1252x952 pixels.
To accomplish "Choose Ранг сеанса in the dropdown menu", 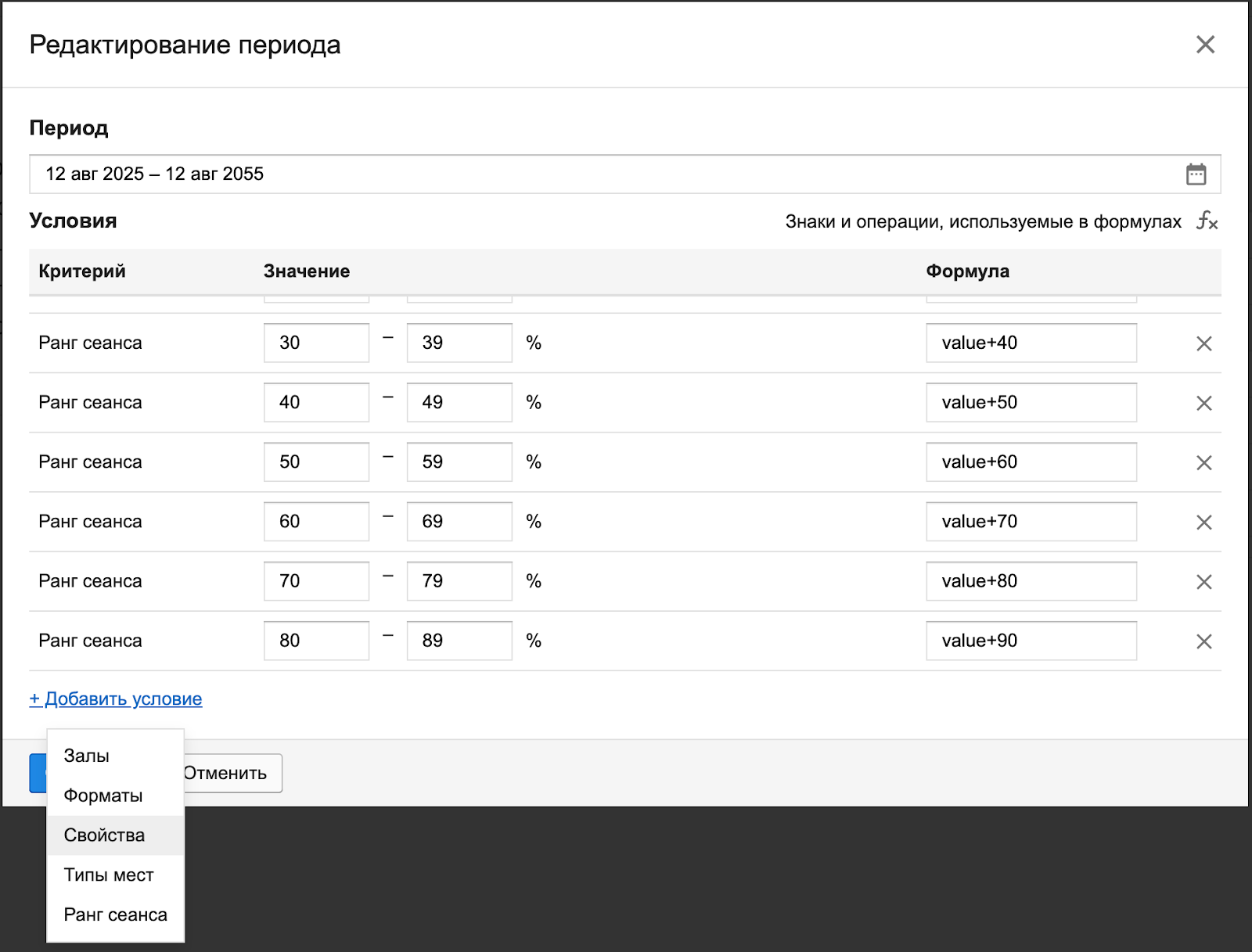I will point(115,914).
